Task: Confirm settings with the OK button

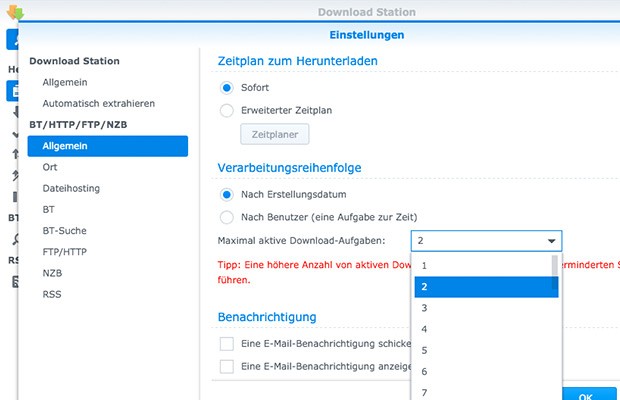Action: pos(590,394)
